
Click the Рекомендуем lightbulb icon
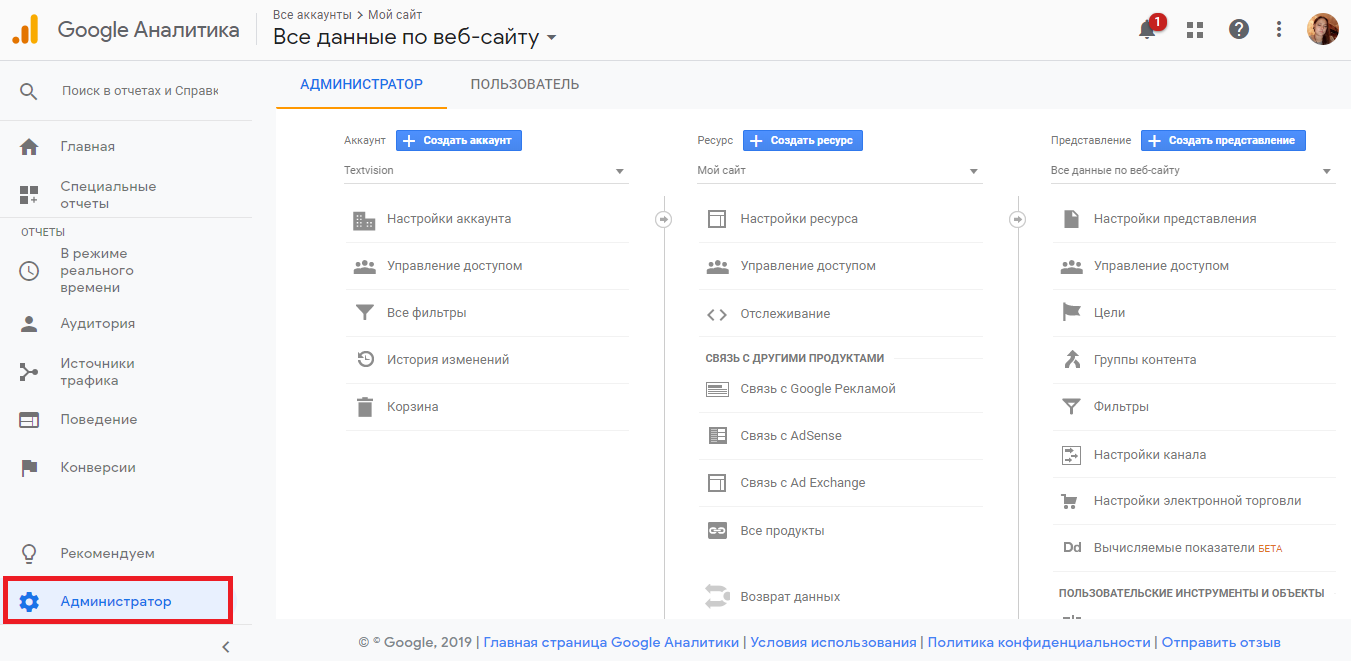(29, 553)
